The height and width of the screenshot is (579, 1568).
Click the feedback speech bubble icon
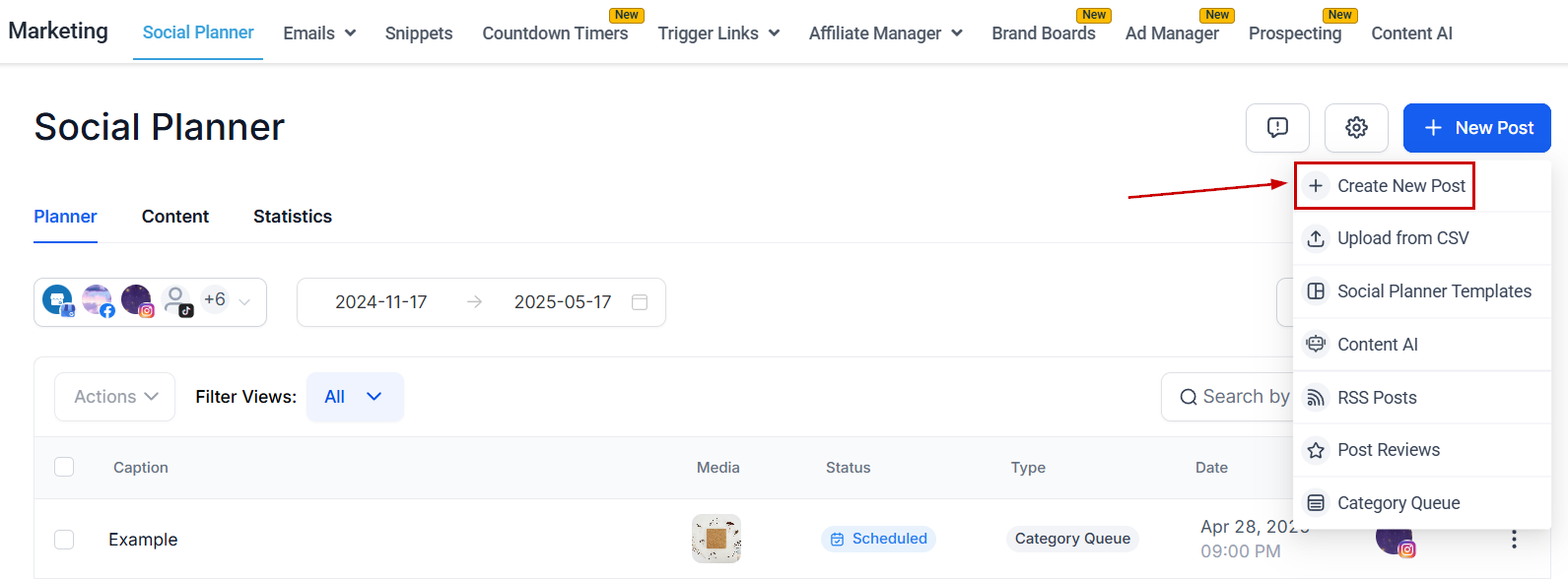pos(1277,128)
